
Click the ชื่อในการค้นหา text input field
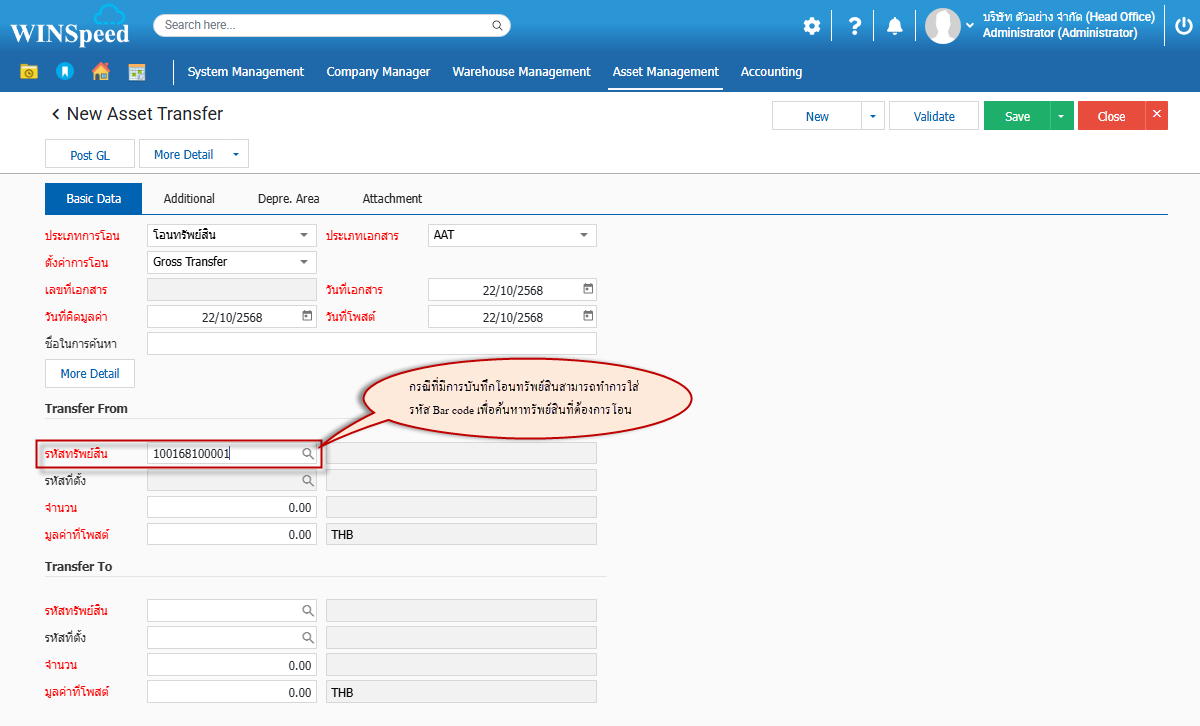click(371, 344)
